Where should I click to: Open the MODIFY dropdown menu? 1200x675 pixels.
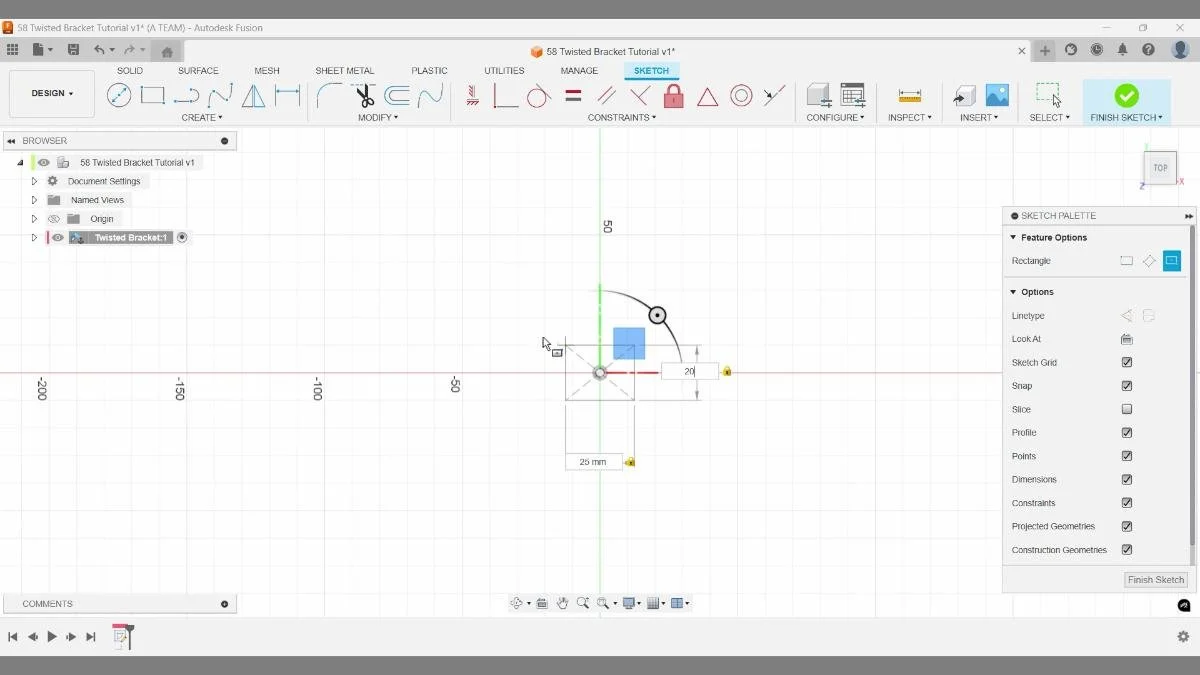[378, 117]
